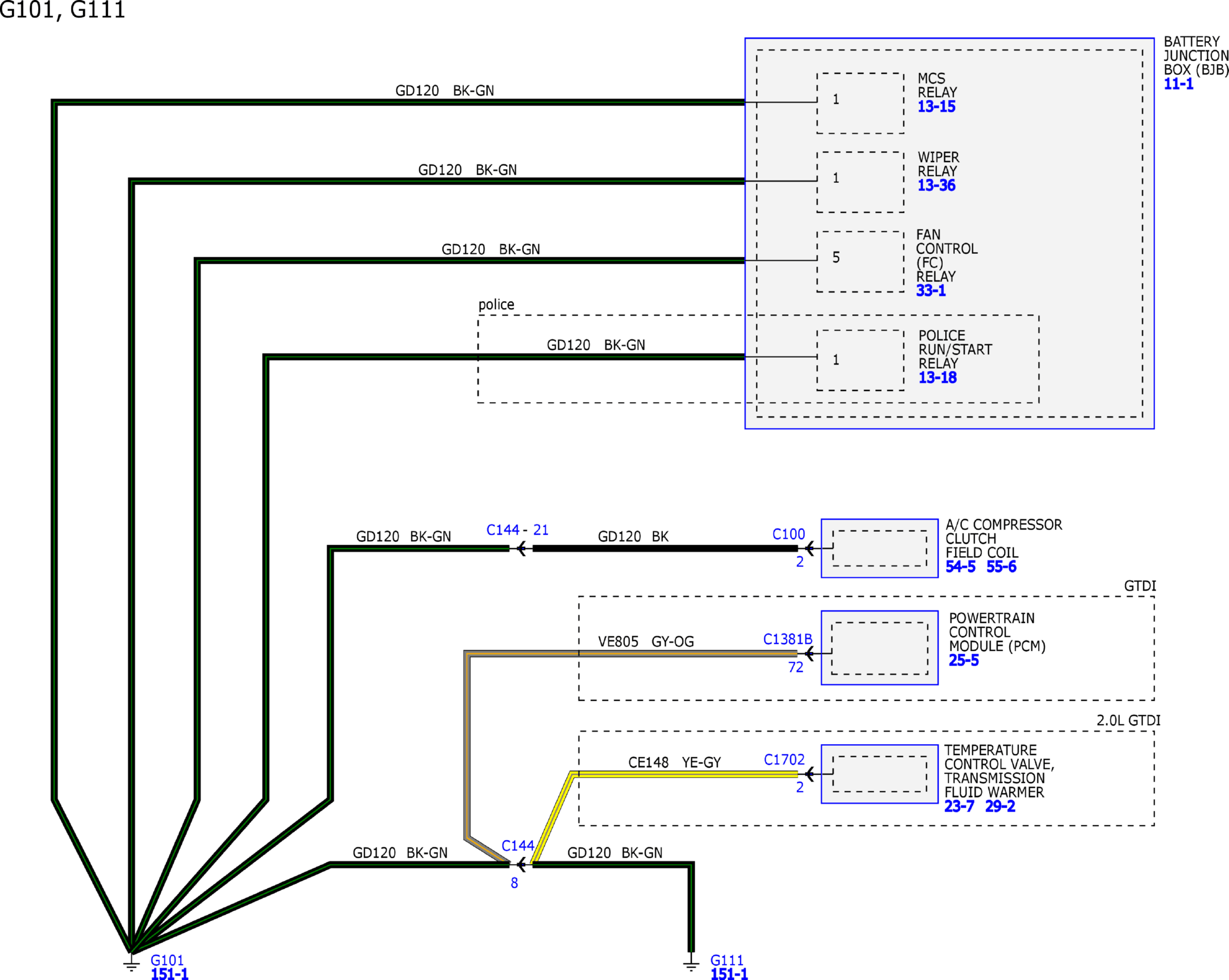Open BJB page reference 11-1
The height and width of the screenshot is (980, 1229).
point(1178,84)
